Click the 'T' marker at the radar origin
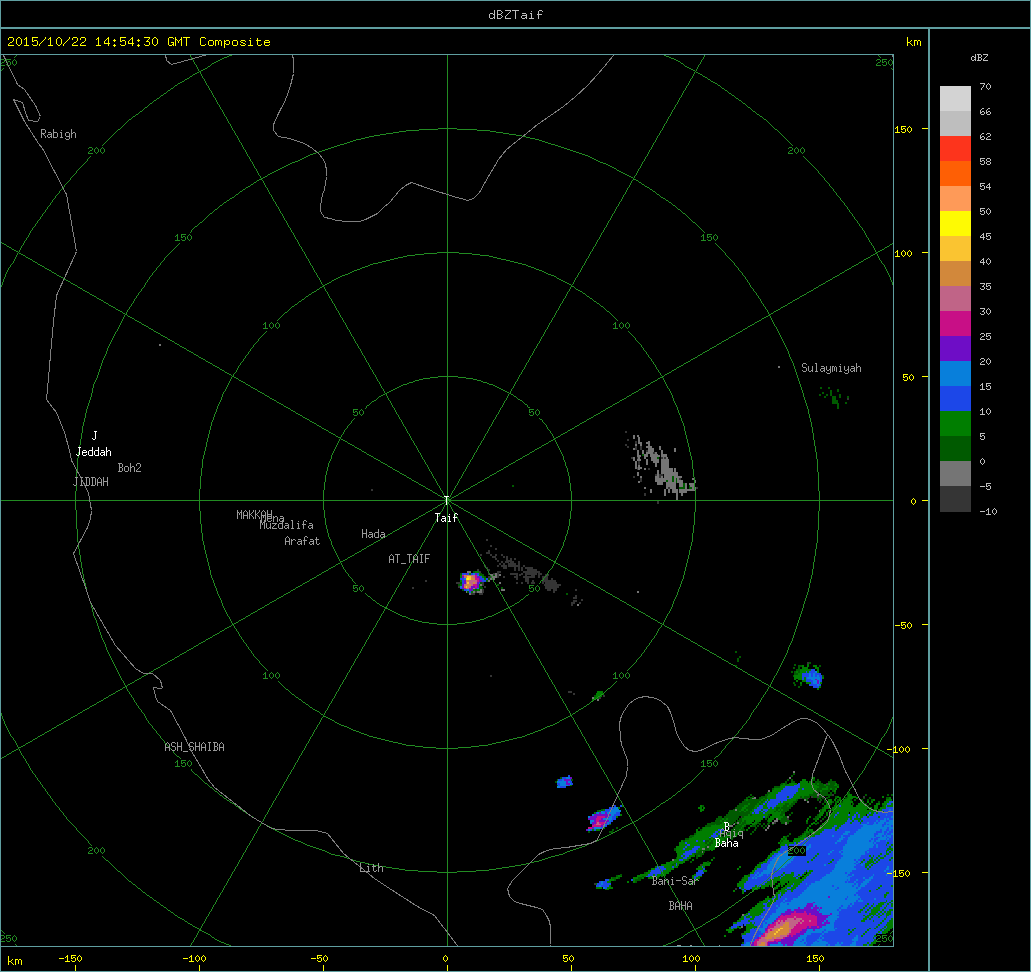Image resolution: width=1031 pixels, height=972 pixels. coord(446,501)
